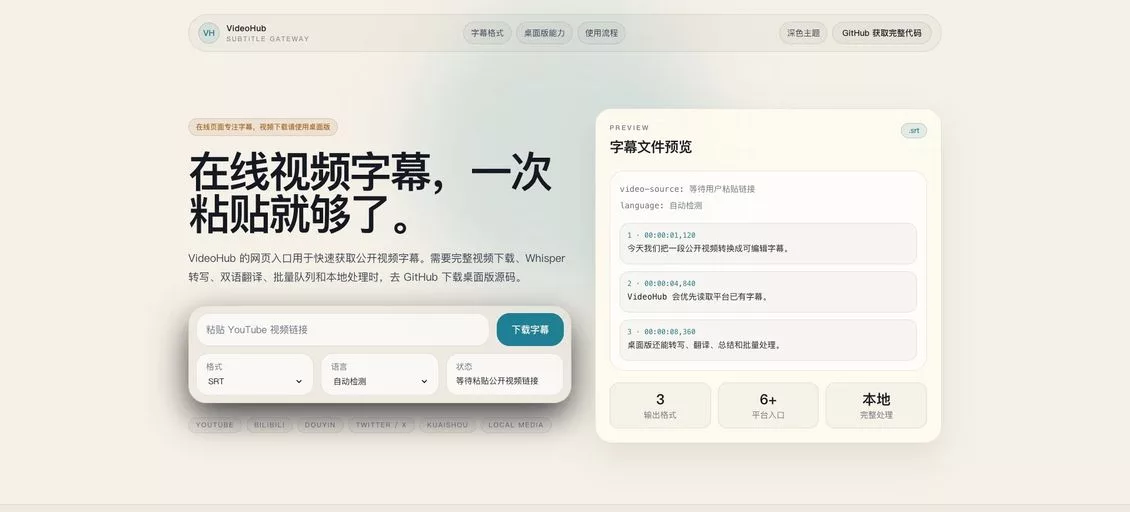Select subtitle entry 3 at 00:00:08,360

[768, 340]
